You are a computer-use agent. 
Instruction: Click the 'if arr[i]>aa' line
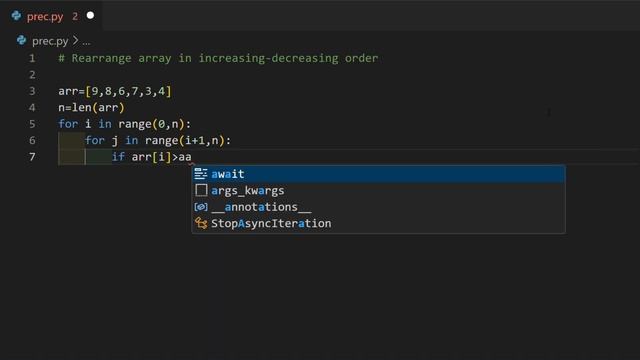(151, 157)
